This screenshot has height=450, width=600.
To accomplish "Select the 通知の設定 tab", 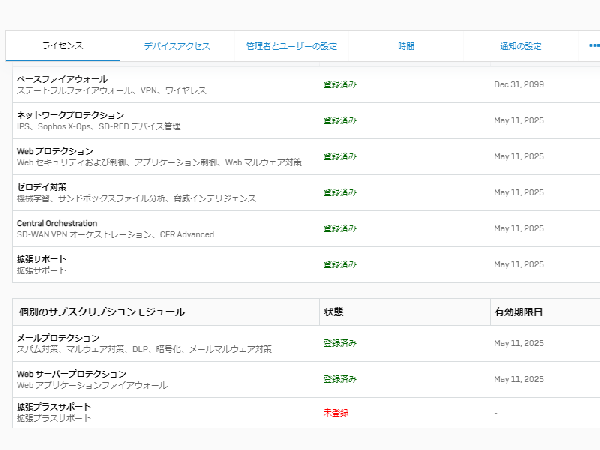I will [x=521, y=46].
